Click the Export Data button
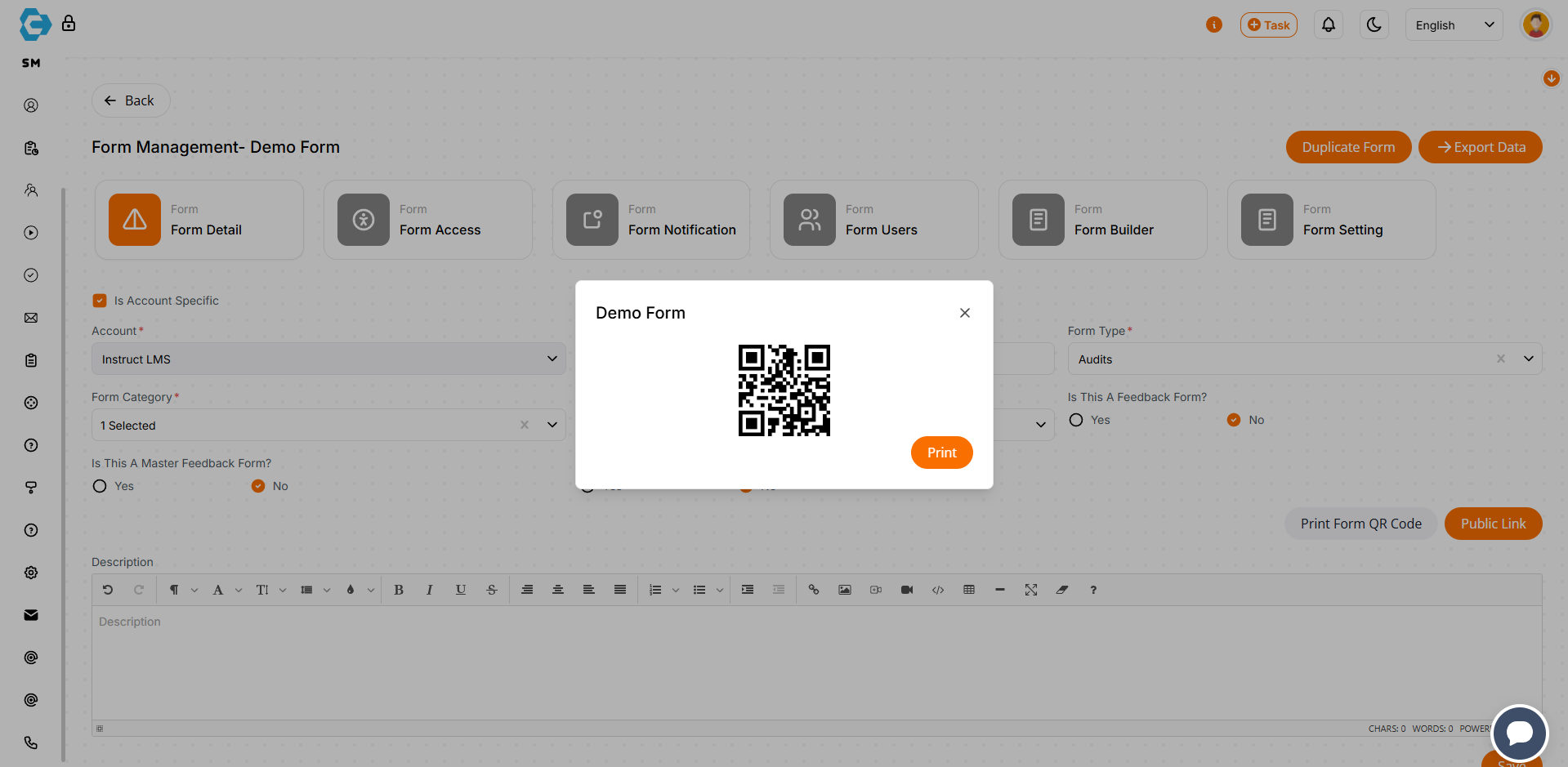Viewport: 1568px width, 767px height. 1480,147
